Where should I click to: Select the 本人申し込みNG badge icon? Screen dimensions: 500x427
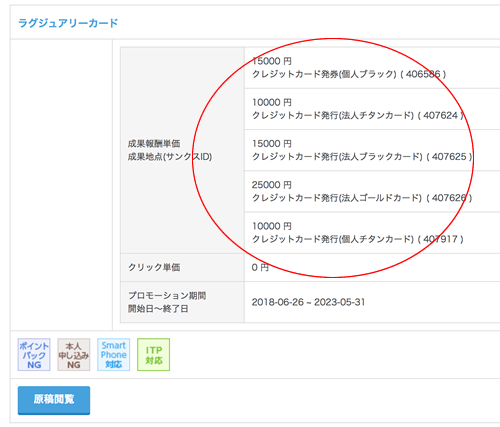[74, 355]
